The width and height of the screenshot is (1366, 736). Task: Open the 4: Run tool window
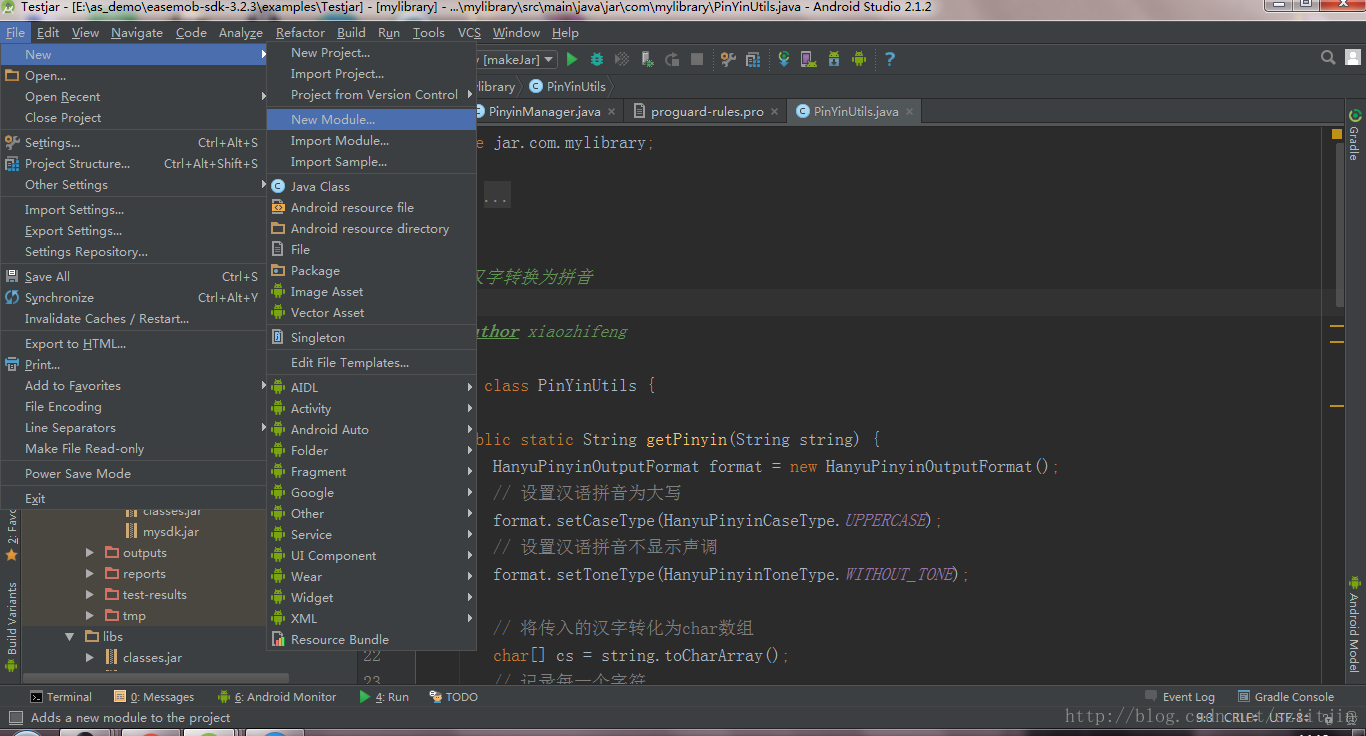384,697
